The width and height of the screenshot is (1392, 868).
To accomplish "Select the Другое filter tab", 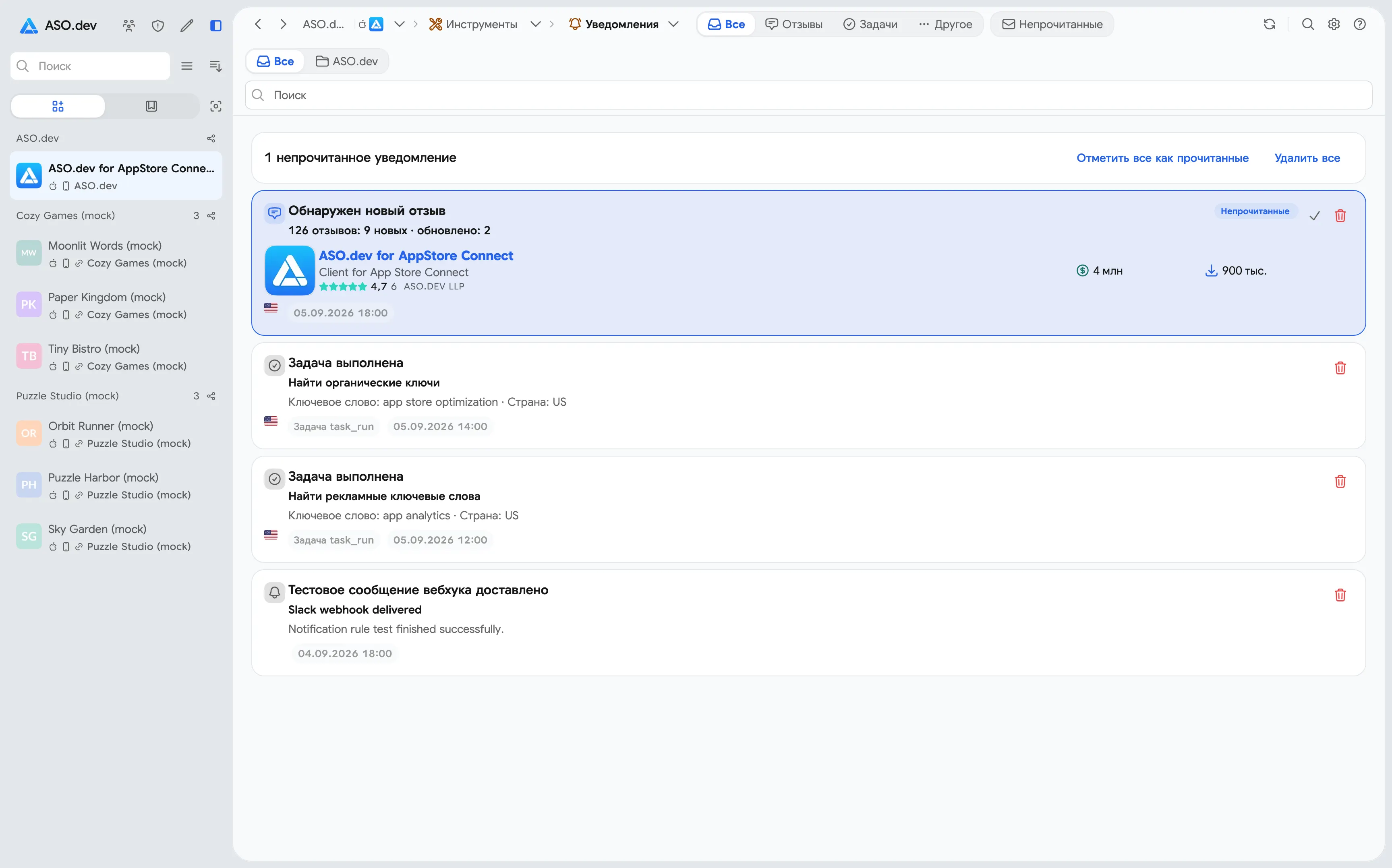I will pyautogui.click(x=946, y=24).
